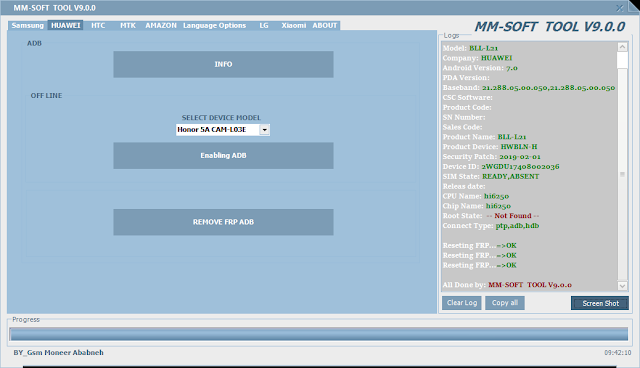Clear the log with Clear Log
Image resolution: width=640 pixels, height=368 pixels.
coord(462,303)
